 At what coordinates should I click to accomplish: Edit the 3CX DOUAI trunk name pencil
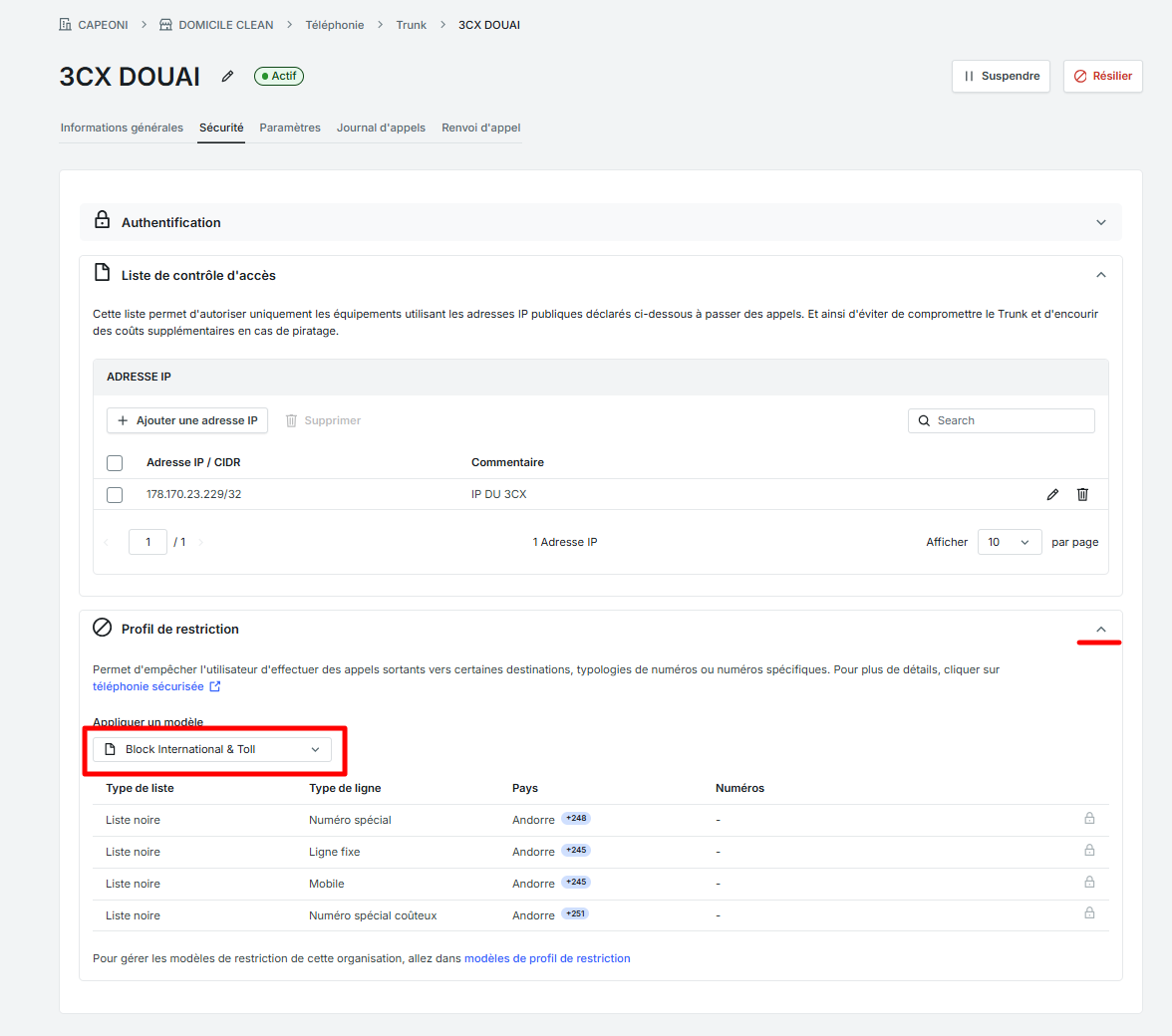tap(228, 76)
